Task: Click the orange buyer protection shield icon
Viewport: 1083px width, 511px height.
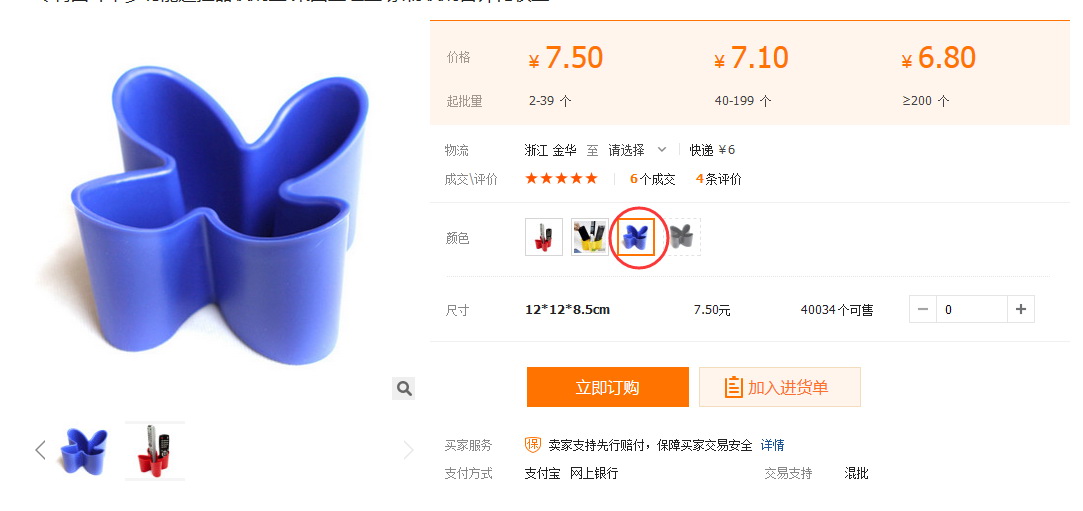Action: tap(533, 445)
